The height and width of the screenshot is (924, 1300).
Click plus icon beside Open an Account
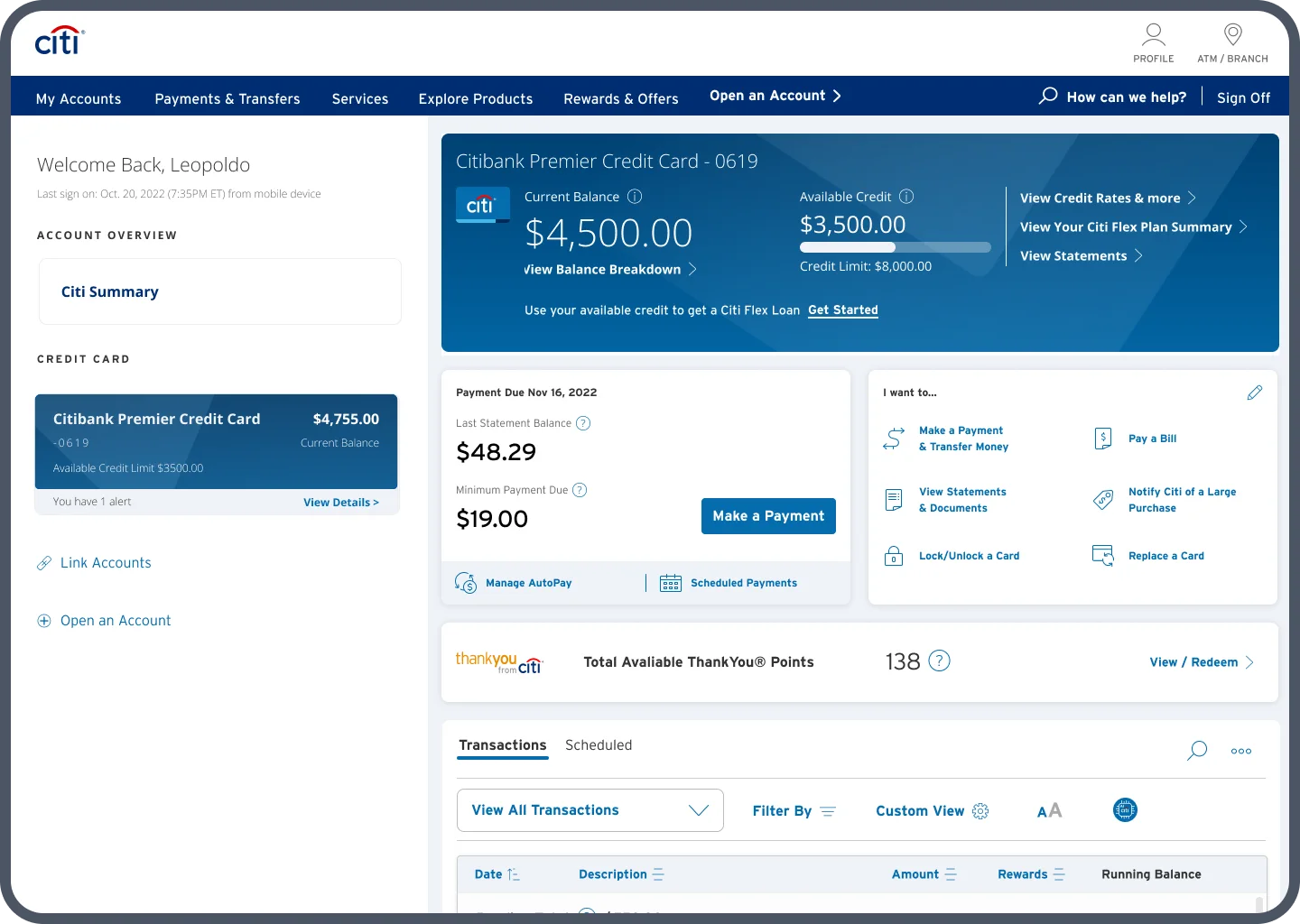click(44, 621)
